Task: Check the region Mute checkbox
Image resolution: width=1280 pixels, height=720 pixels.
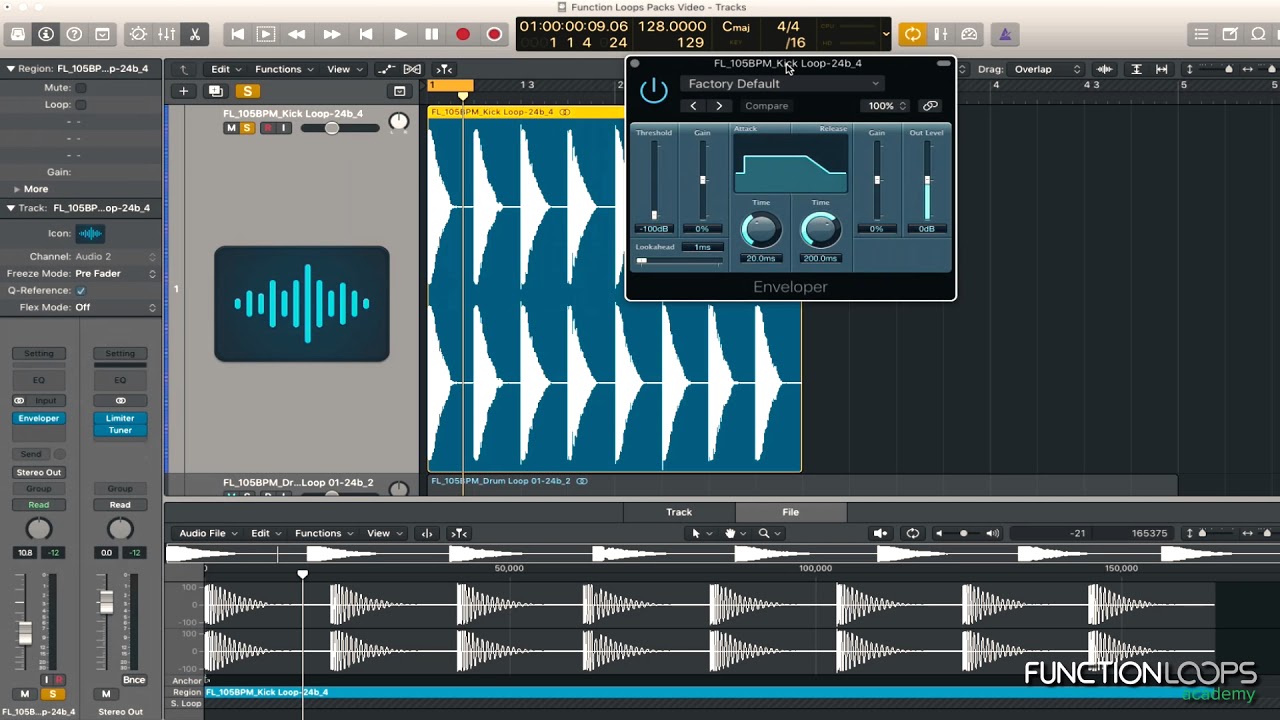Action: [81, 87]
